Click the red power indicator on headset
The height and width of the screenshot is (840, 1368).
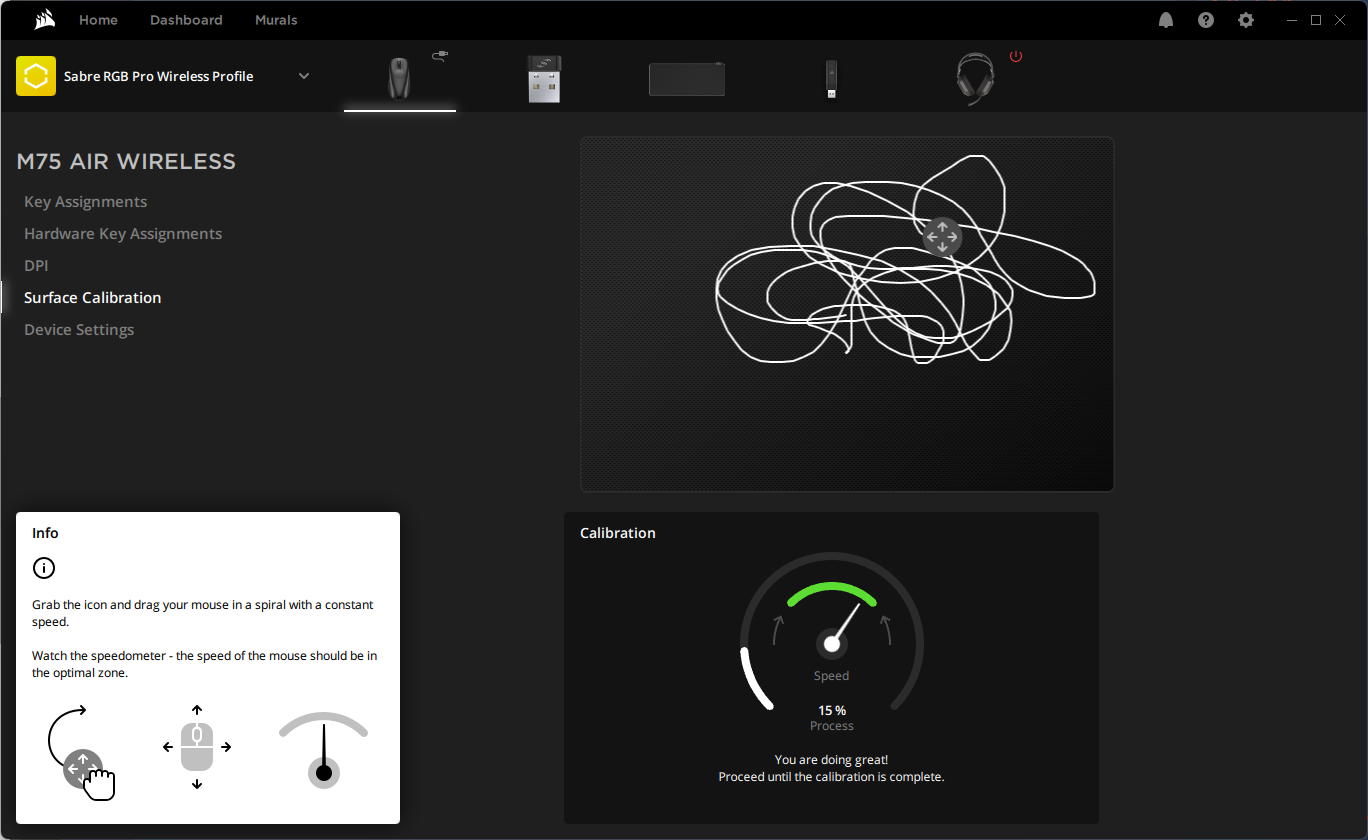(1016, 56)
